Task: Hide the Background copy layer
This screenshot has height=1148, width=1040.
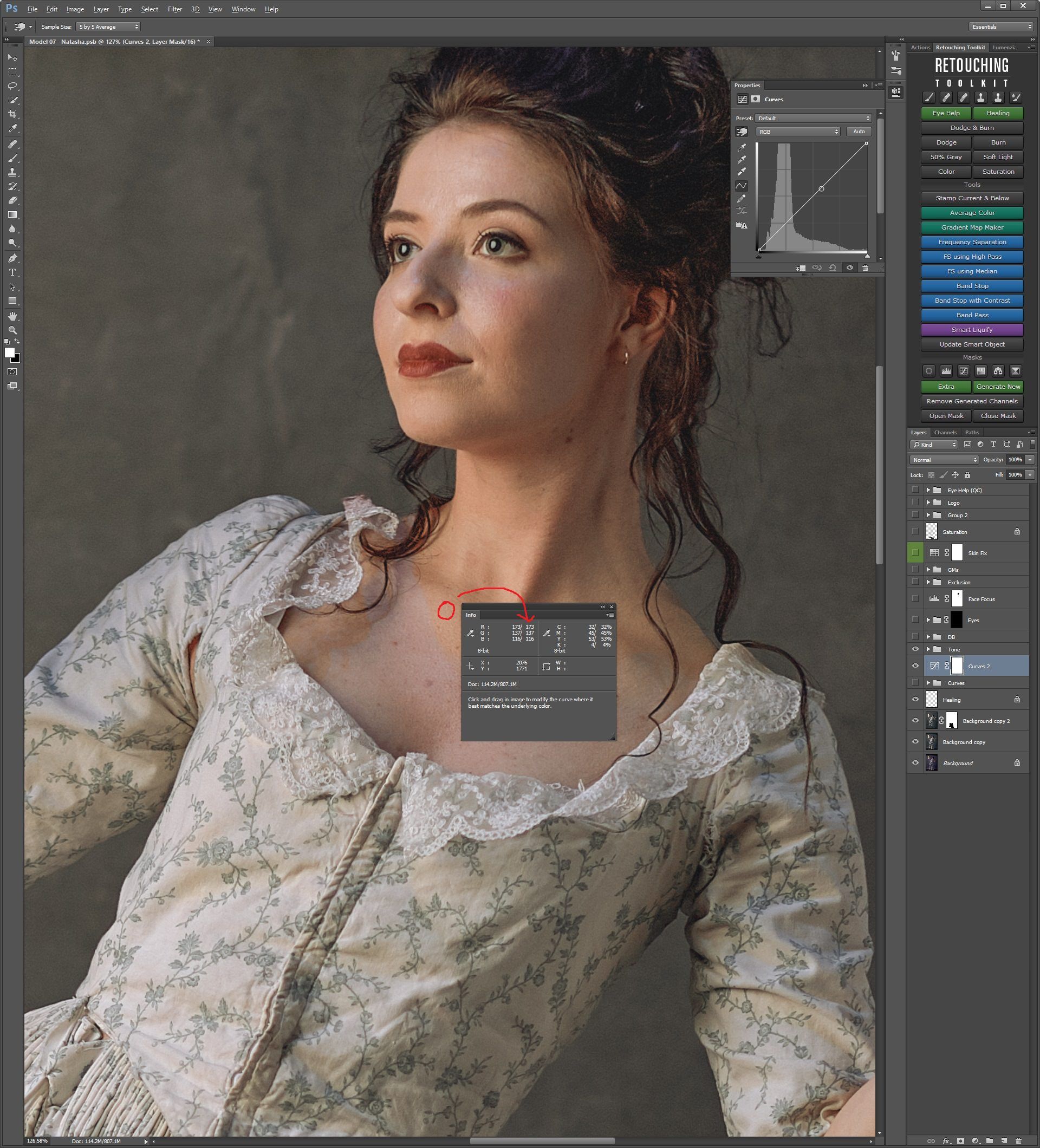Action: point(915,742)
